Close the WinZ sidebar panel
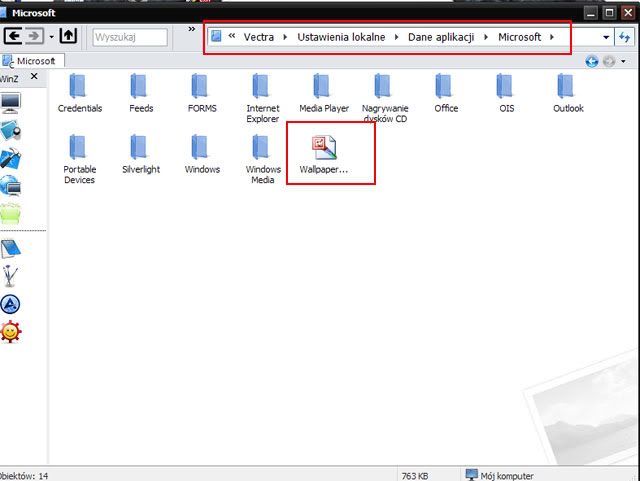Image resolution: width=640 pixels, height=481 pixels. click(33, 76)
